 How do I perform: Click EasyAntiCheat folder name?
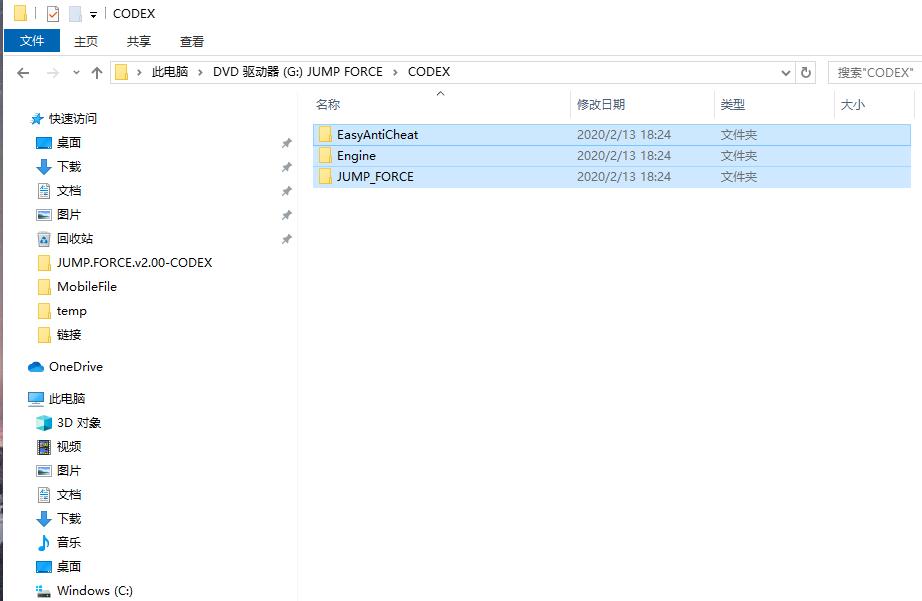pos(378,135)
